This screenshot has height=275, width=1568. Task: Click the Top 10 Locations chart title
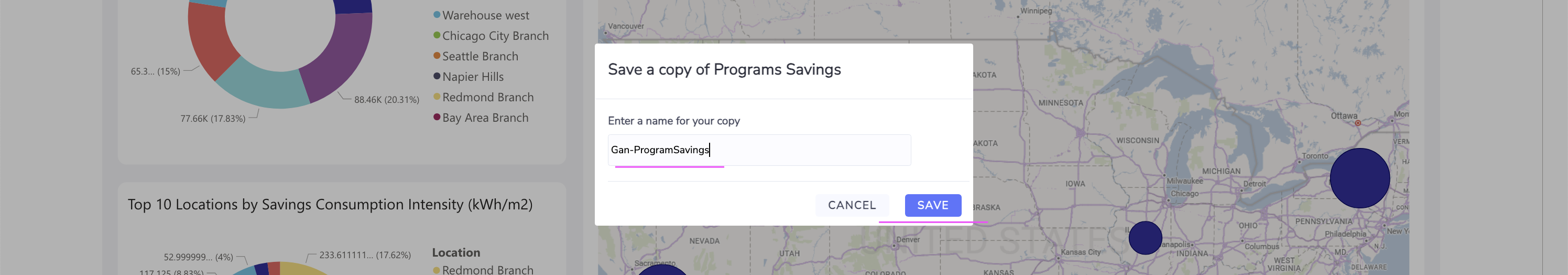[330, 204]
